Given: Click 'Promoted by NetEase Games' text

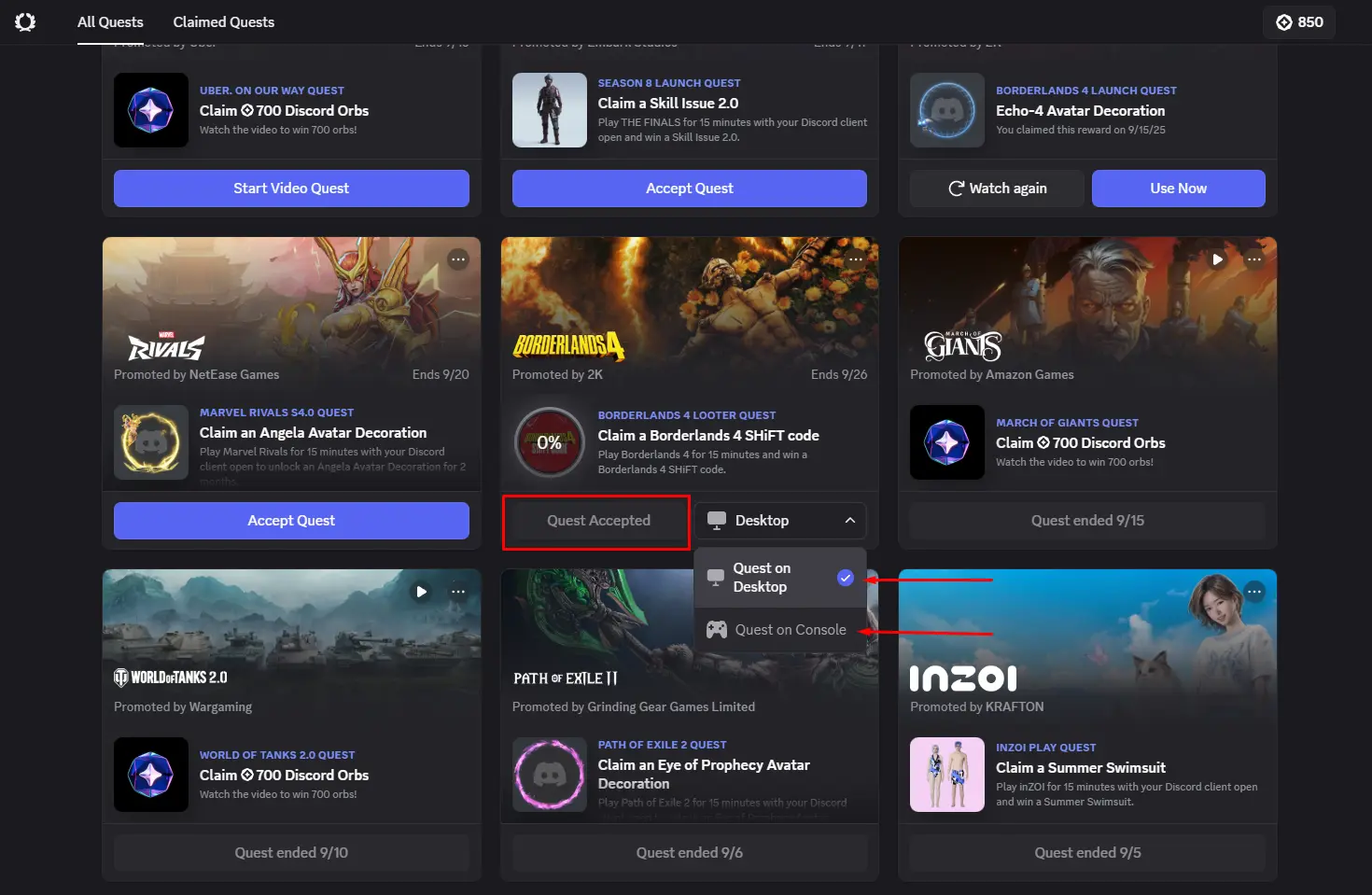Looking at the screenshot, I should 196,374.
